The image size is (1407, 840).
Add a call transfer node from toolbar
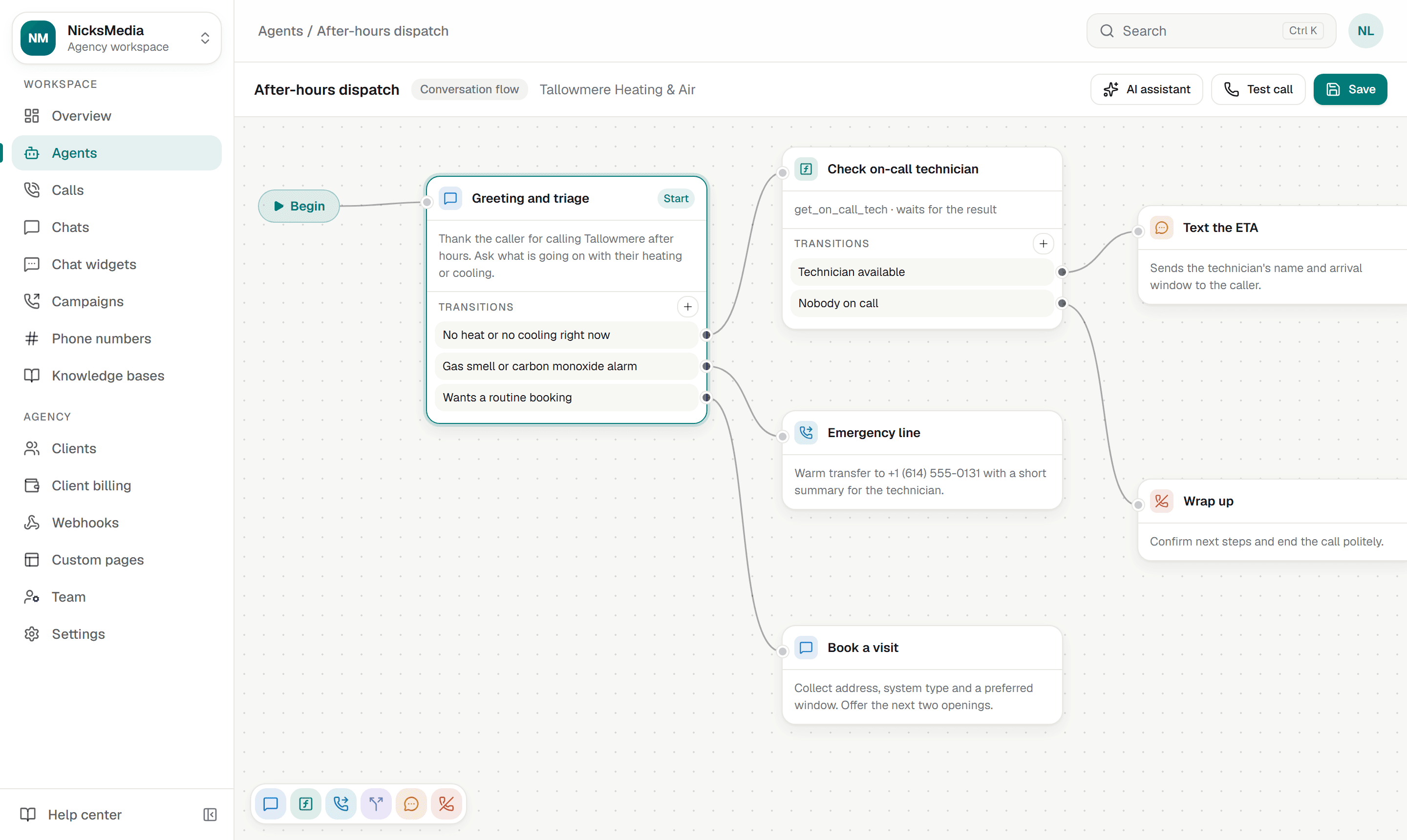click(x=341, y=803)
